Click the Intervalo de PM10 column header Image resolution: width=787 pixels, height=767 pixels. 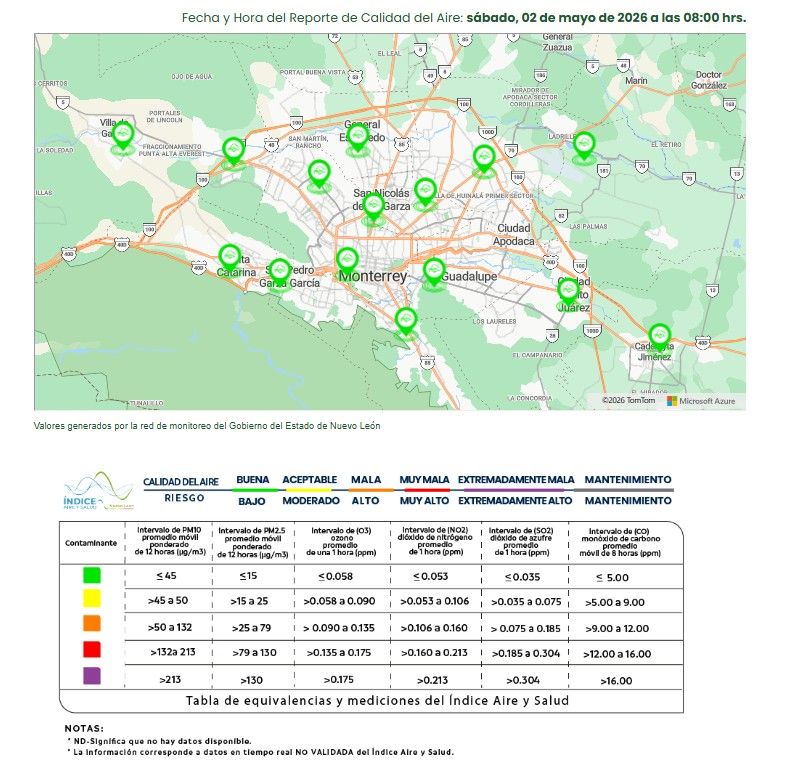click(170, 541)
